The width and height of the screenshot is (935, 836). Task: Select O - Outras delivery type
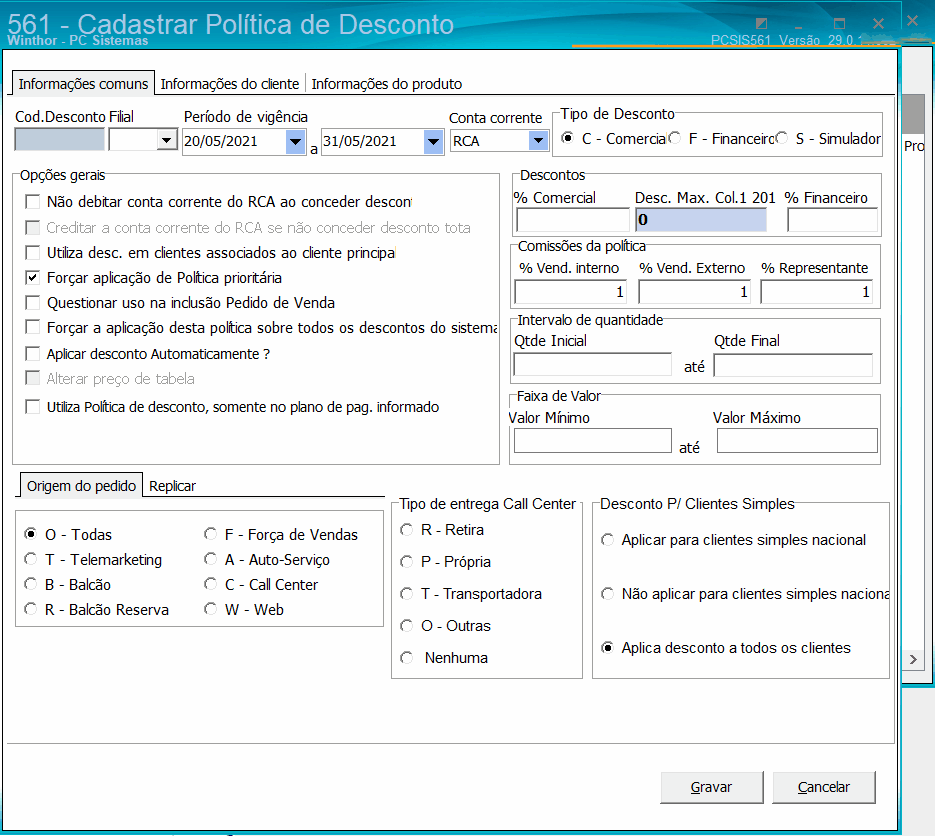407,626
